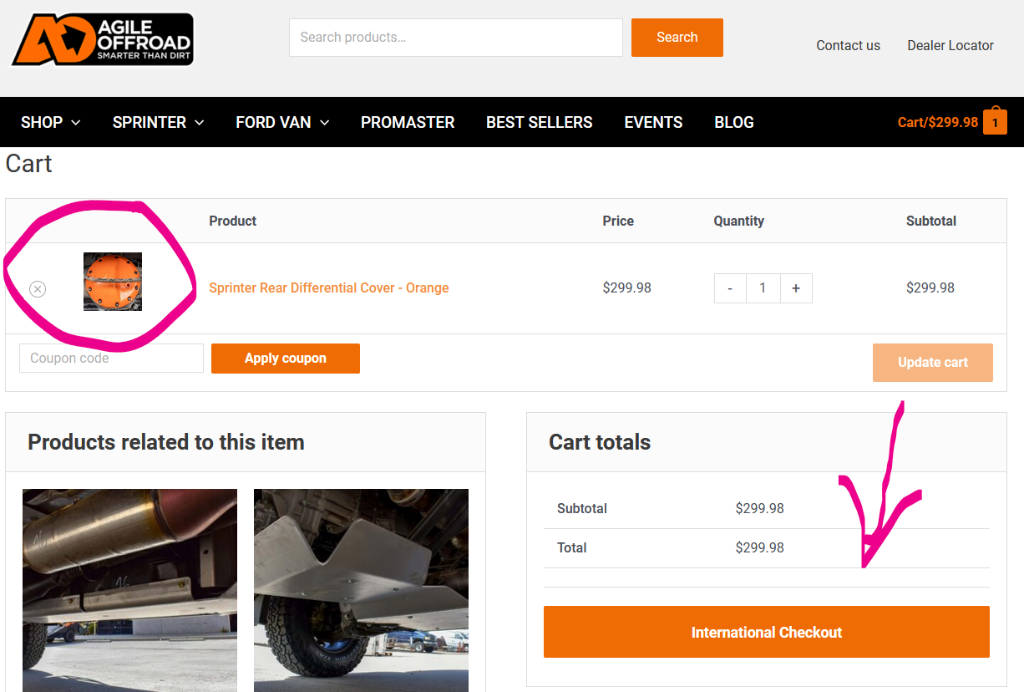The image size is (1024, 692).
Task: Proceed with International Checkout
Action: tap(766, 632)
